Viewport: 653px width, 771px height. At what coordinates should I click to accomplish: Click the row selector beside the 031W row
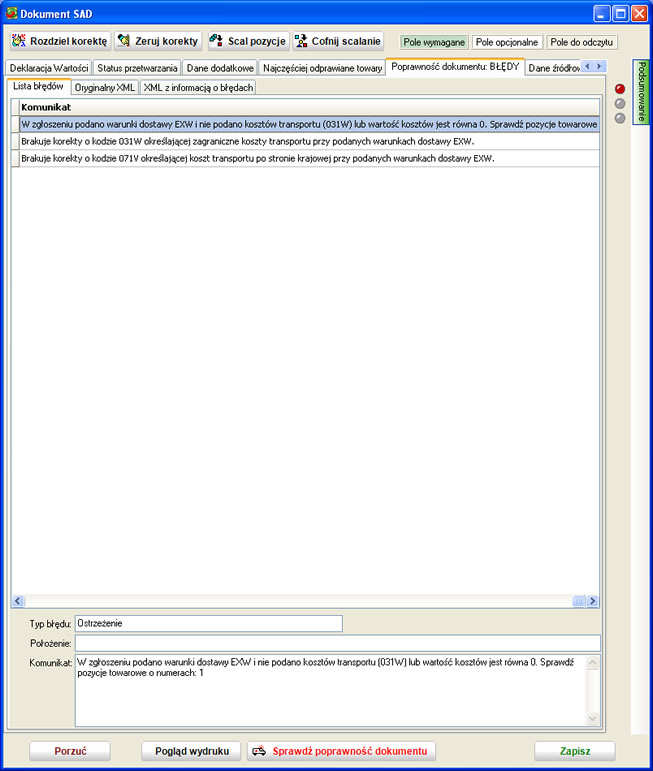[x=15, y=142]
